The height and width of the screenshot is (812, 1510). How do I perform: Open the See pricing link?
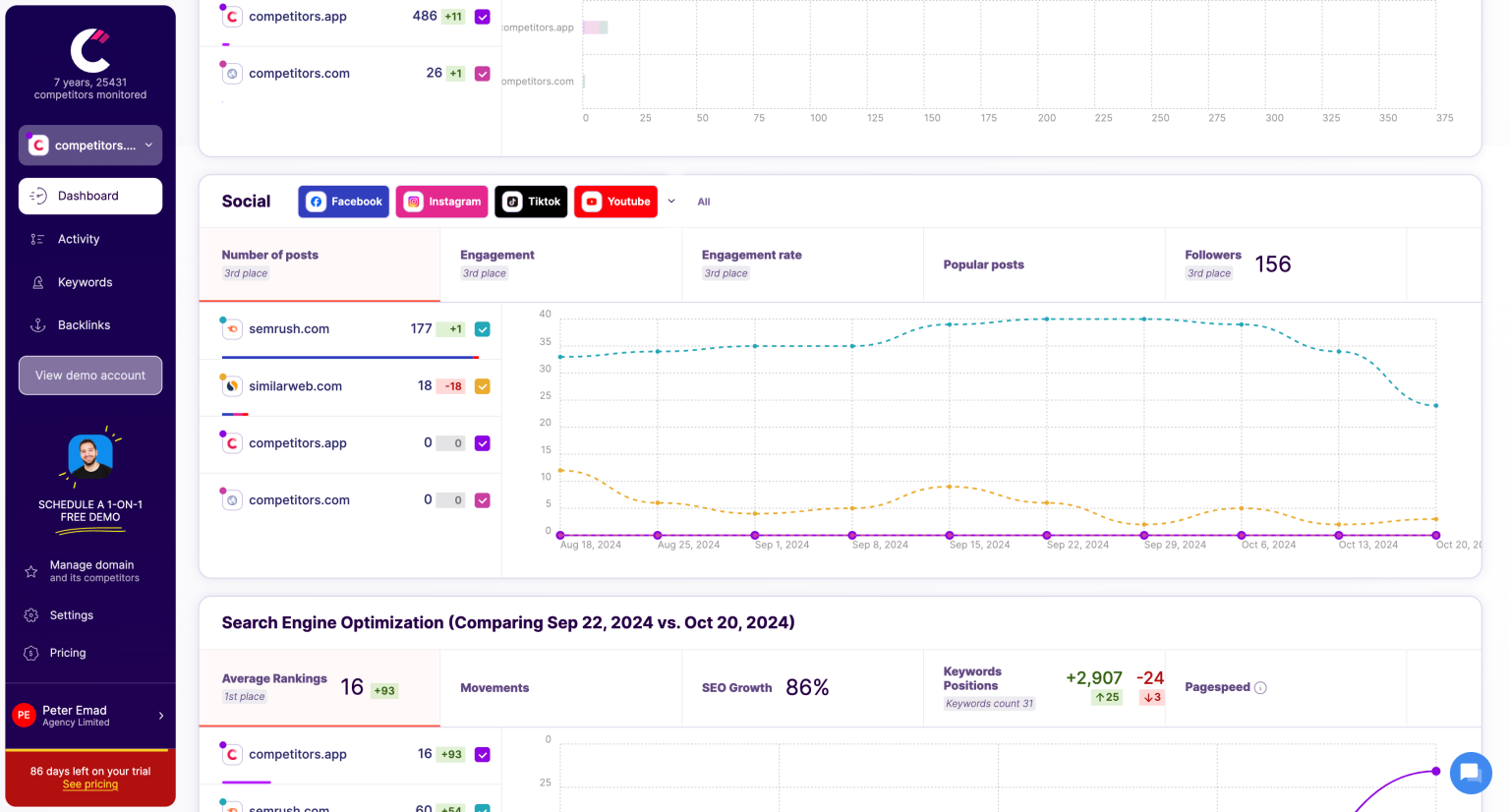[89, 784]
